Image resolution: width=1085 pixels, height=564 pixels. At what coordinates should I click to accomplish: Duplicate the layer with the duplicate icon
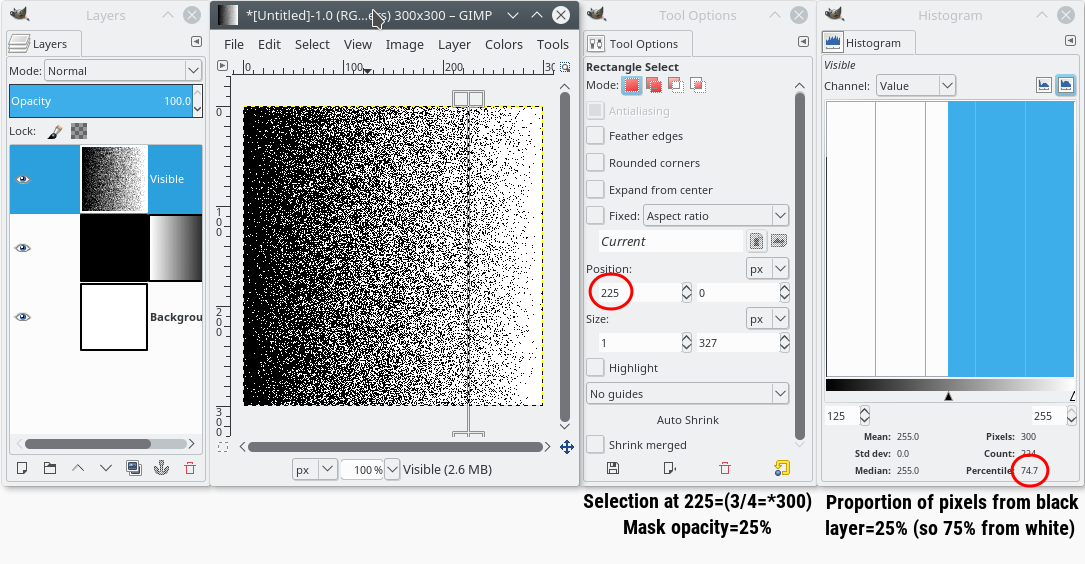click(x=134, y=468)
